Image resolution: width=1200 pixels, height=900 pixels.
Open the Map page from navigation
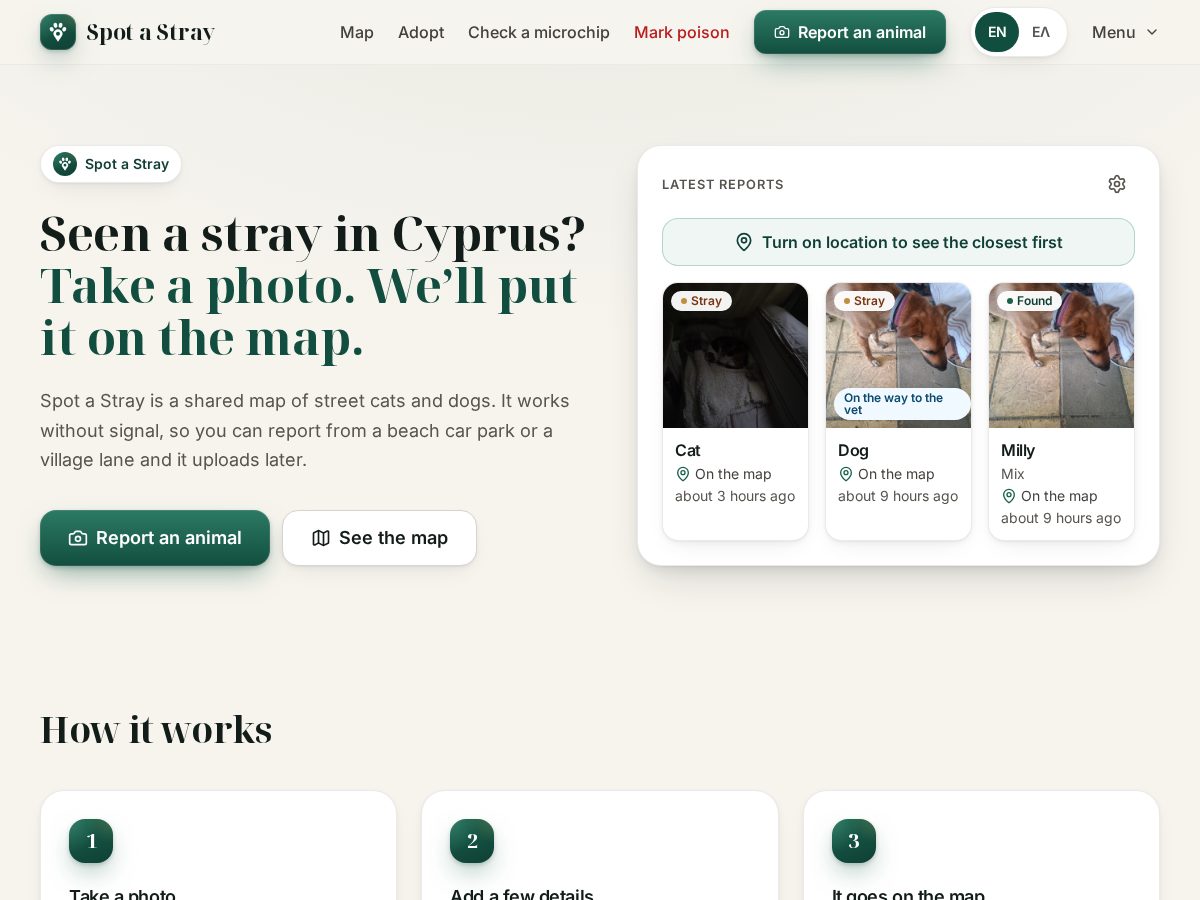tap(357, 32)
